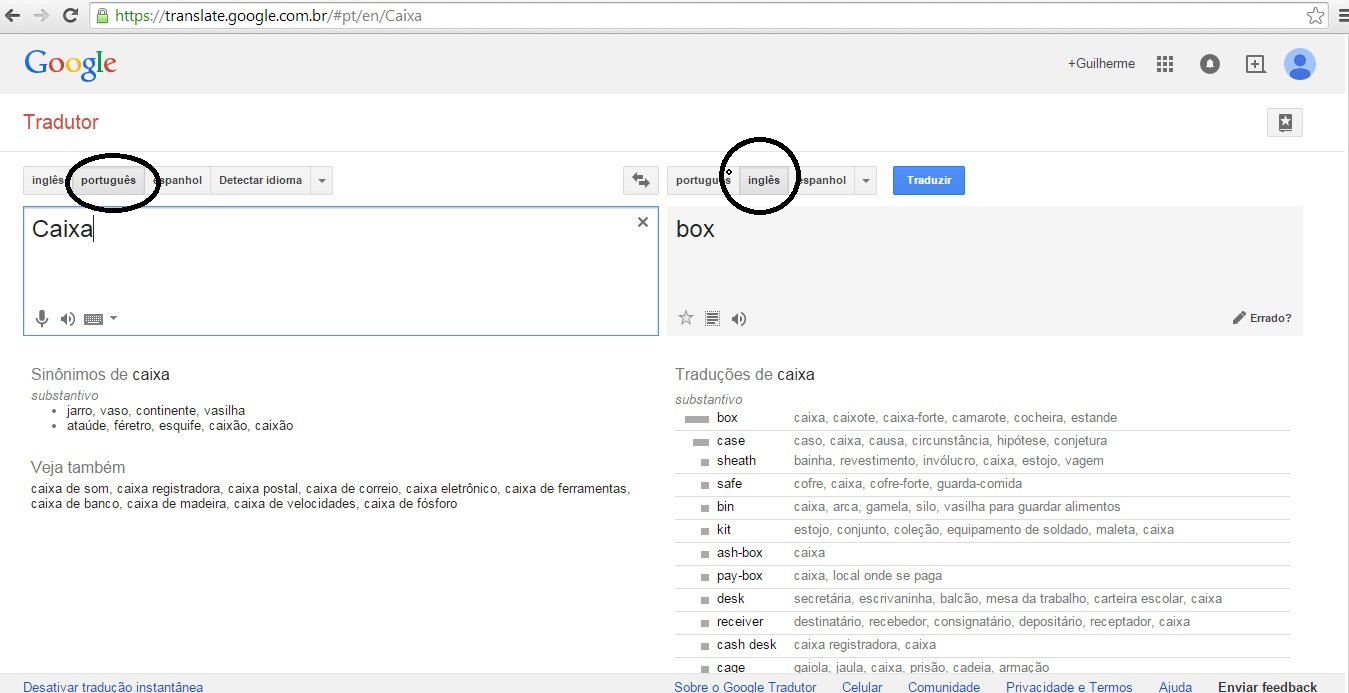Viewport: 1349px width, 693px height.
Task: Click Desativar tradução instantânea
Action: coord(113,687)
